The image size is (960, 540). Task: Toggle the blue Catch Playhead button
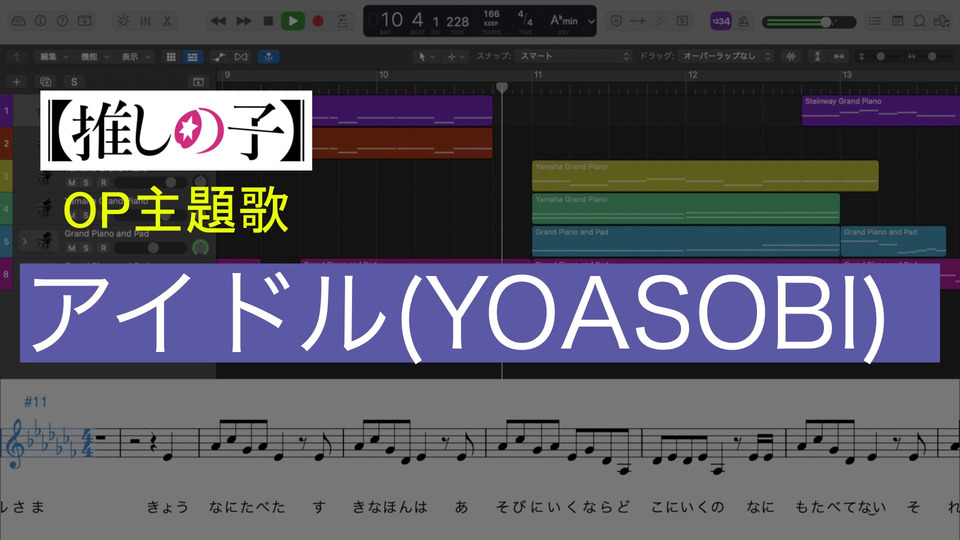tap(268, 56)
